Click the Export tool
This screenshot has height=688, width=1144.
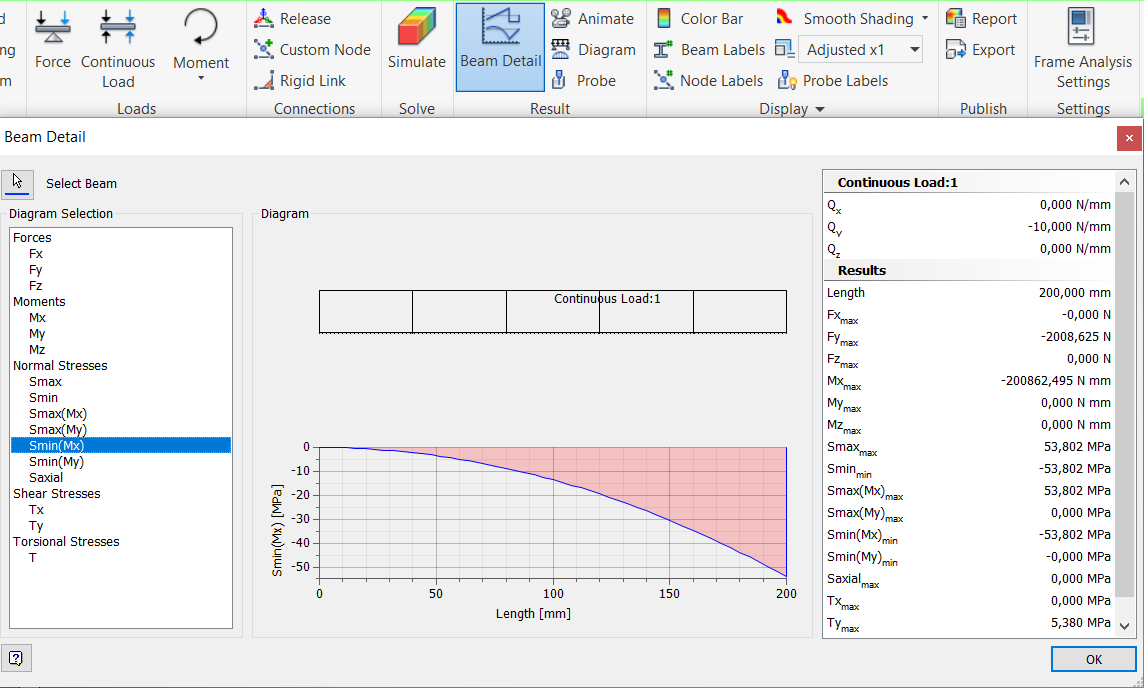point(980,50)
